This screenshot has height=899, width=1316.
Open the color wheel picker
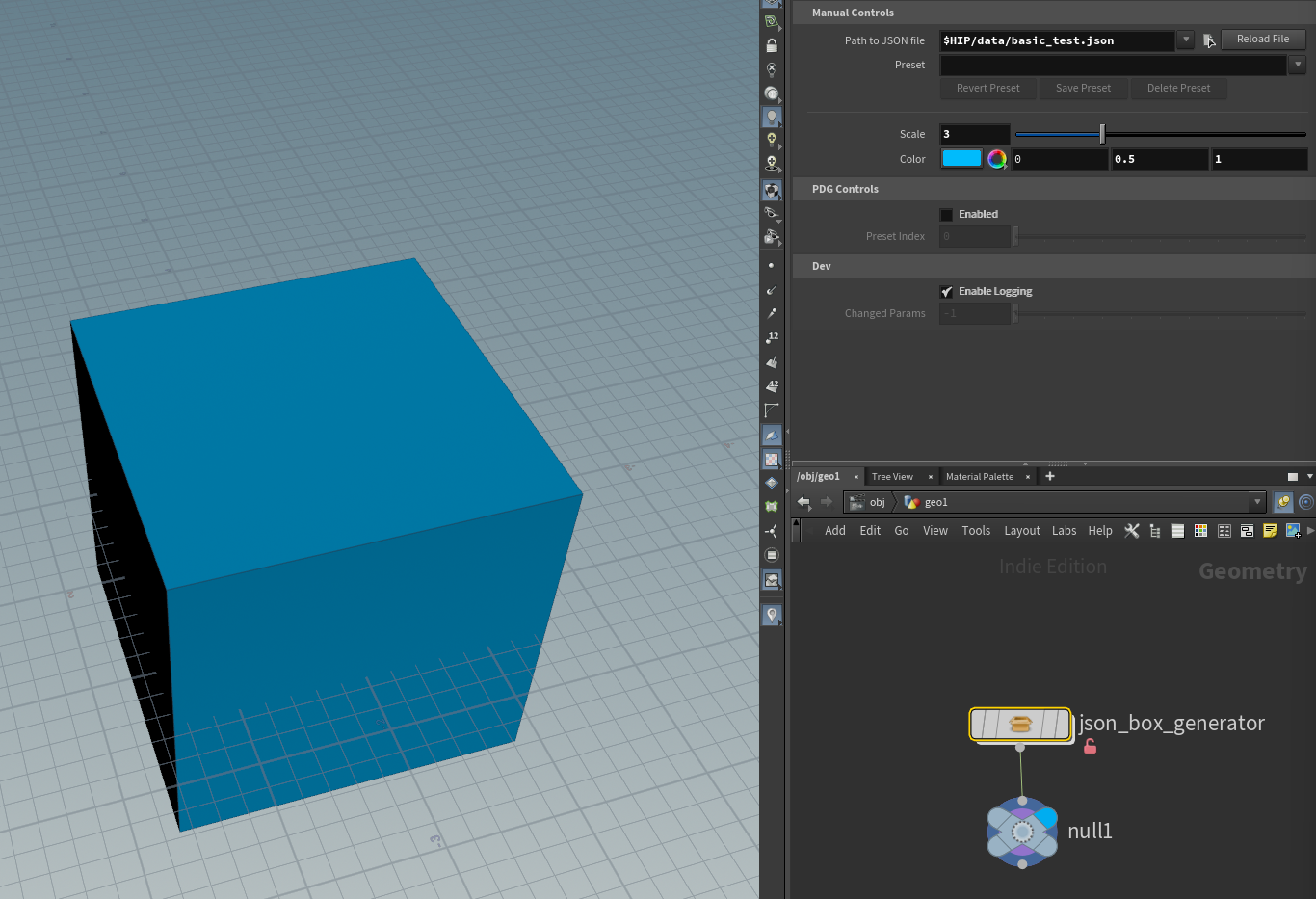pyautogui.click(x=997, y=159)
